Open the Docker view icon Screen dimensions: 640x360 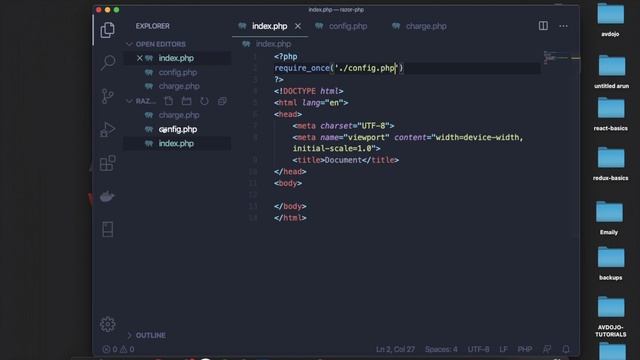pos(107,196)
